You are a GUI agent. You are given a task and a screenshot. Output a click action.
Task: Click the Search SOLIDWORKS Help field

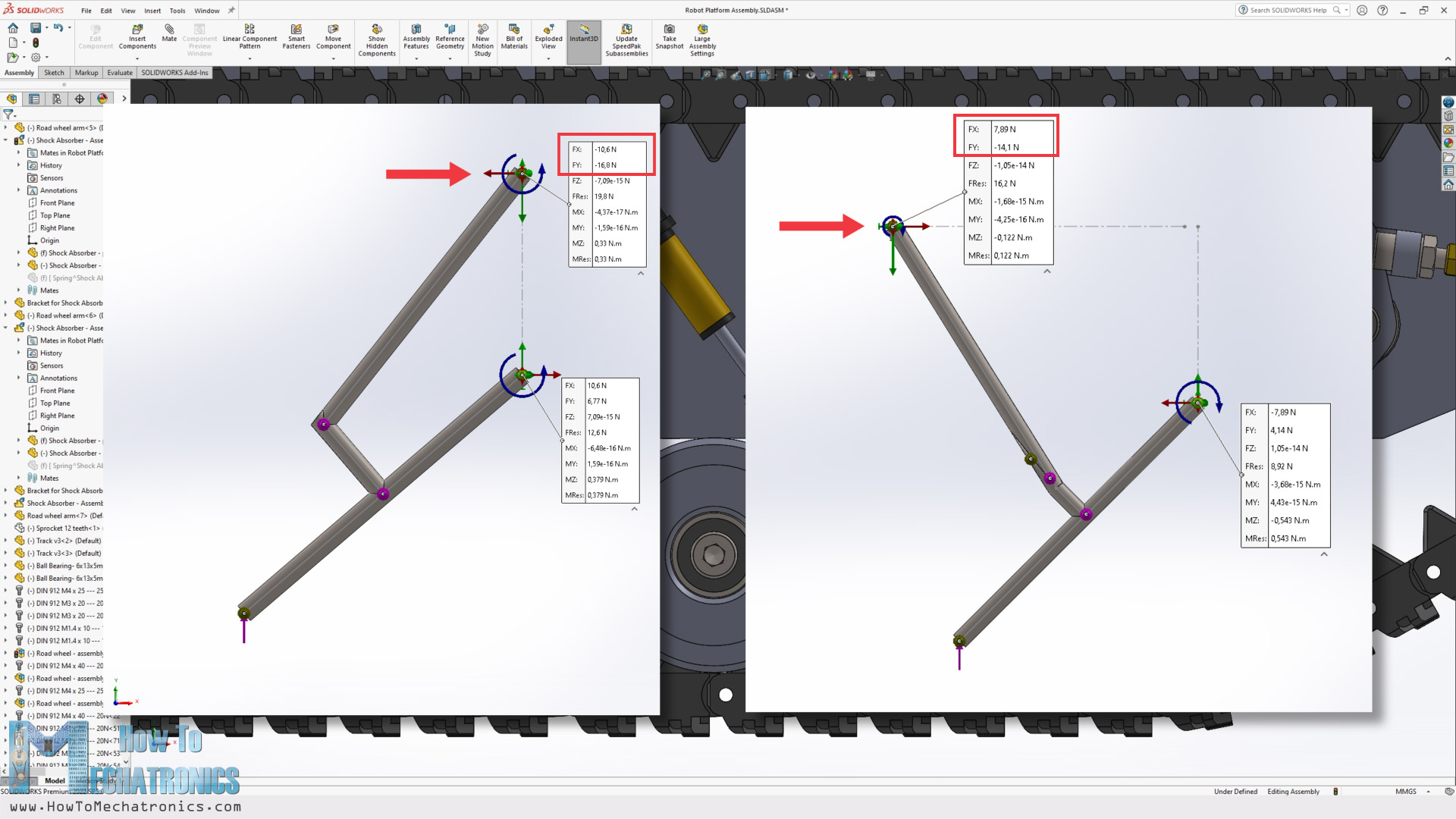[x=1289, y=11]
